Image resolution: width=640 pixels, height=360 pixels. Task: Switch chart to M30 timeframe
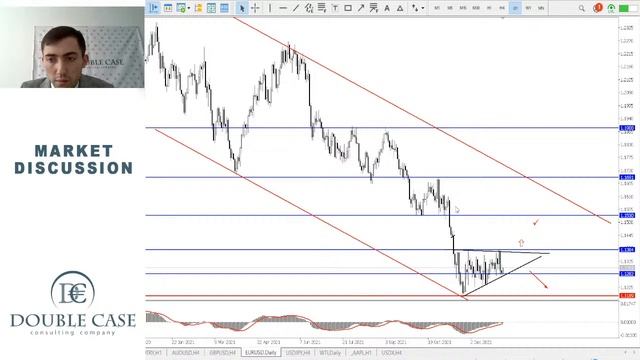pyautogui.click(x=476, y=8)
